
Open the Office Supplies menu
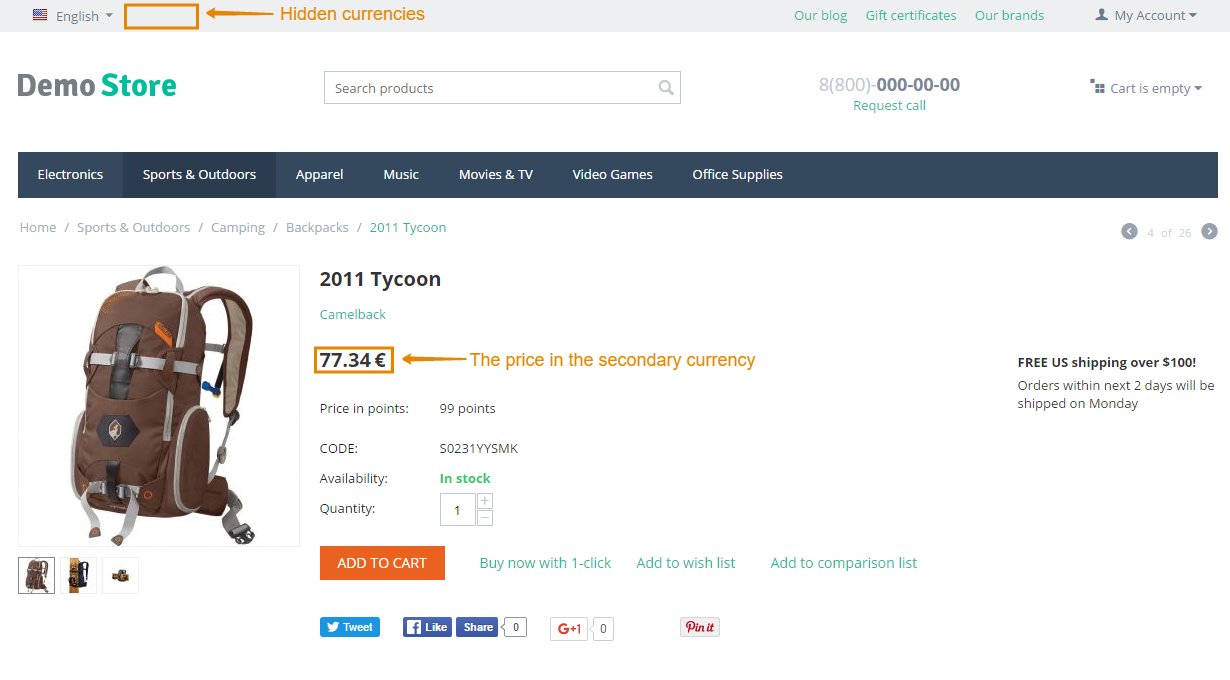738,175
